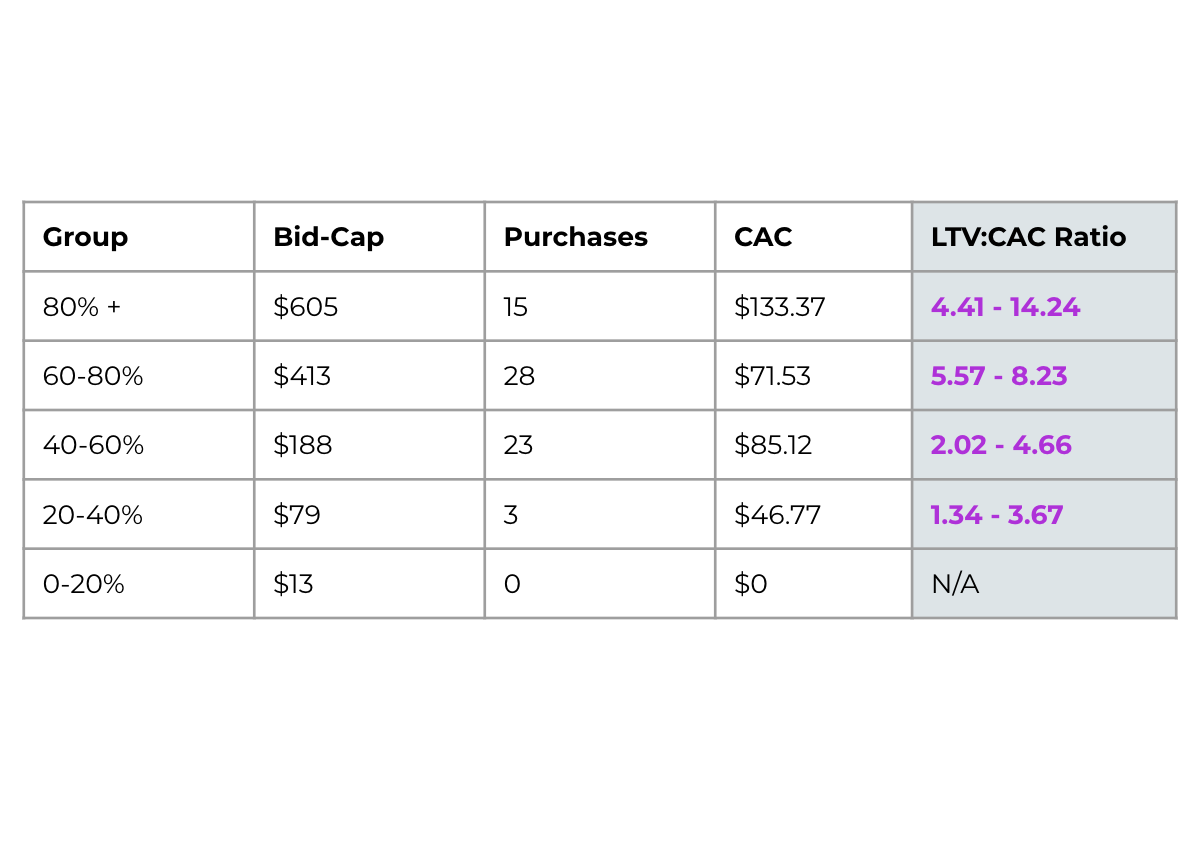Screen dimensions: 1202x856
Task: Click the LTV:CAC Ratio header cell
Action: coord(1044,237)
